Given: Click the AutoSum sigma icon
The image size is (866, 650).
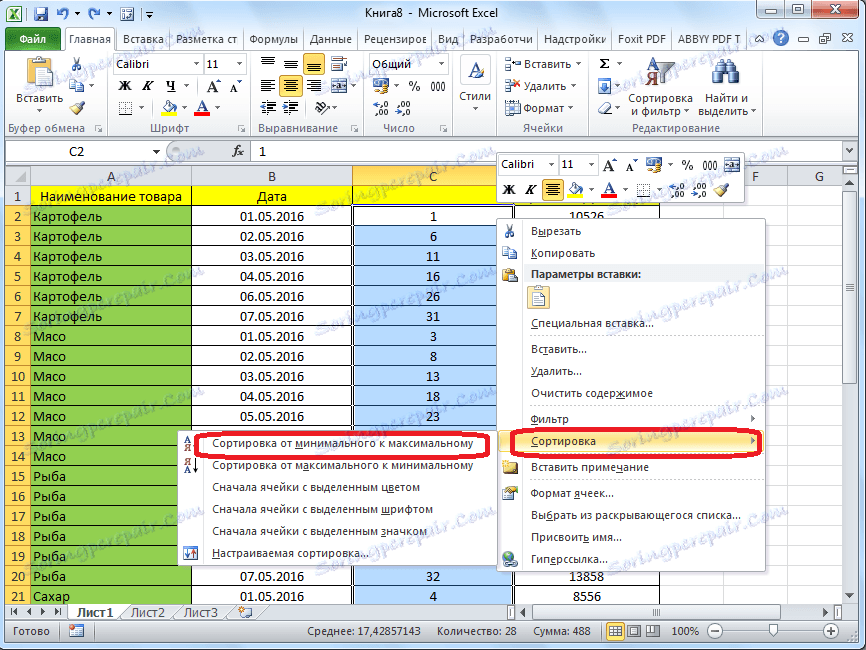Looking at the screenshot, I should [605, 63].
